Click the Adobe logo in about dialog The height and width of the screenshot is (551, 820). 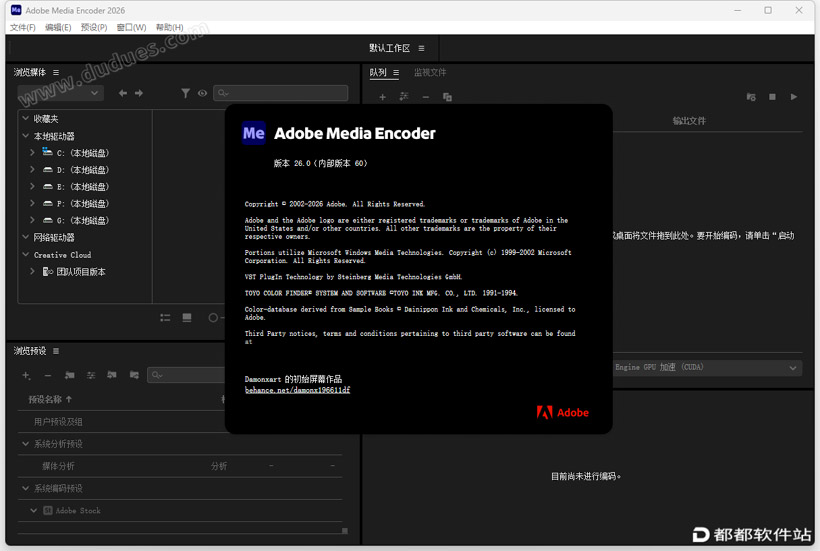tap(563, 412)
